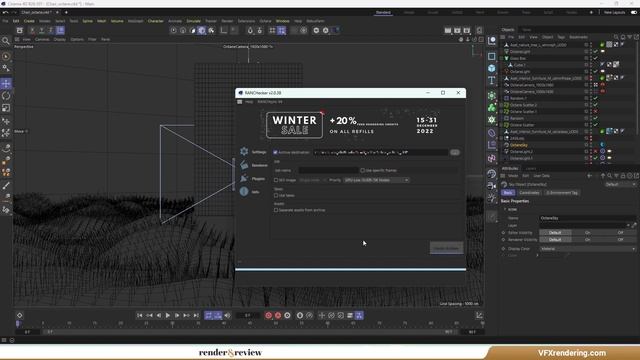The width and height of the screenshot is (640, 360).
Task: Expand the Octane Scatter.1 object
Action: 502,111
